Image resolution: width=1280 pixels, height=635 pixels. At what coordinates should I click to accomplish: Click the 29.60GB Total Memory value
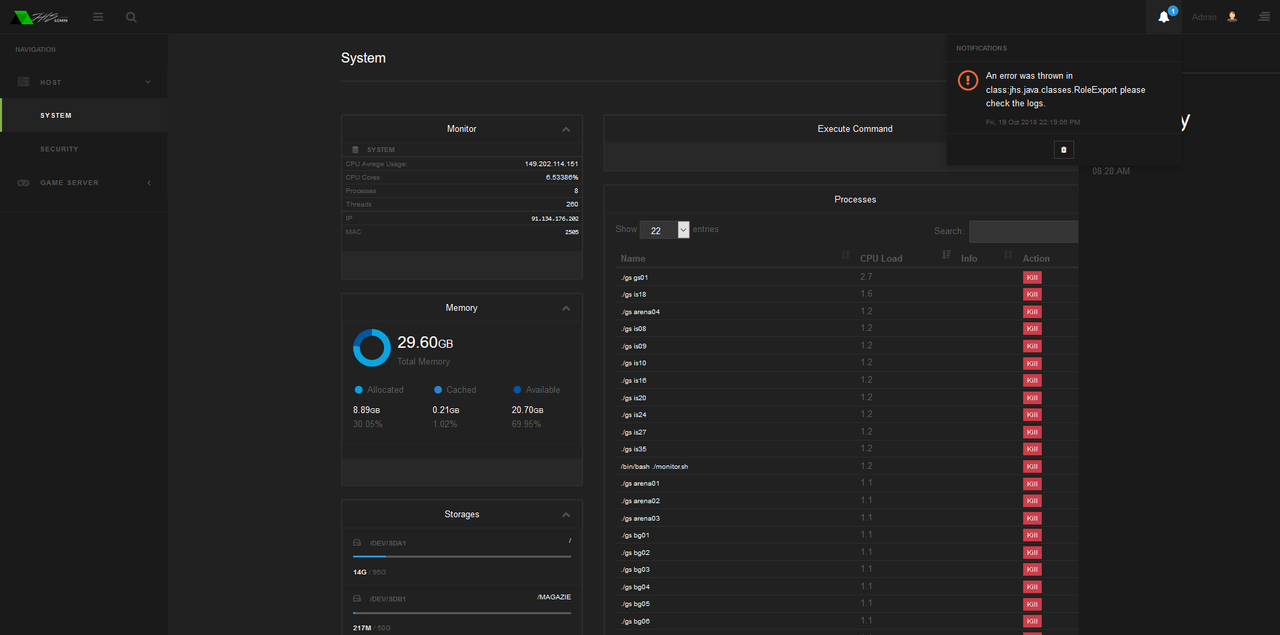pyautogui.click(x=425, y=343)
